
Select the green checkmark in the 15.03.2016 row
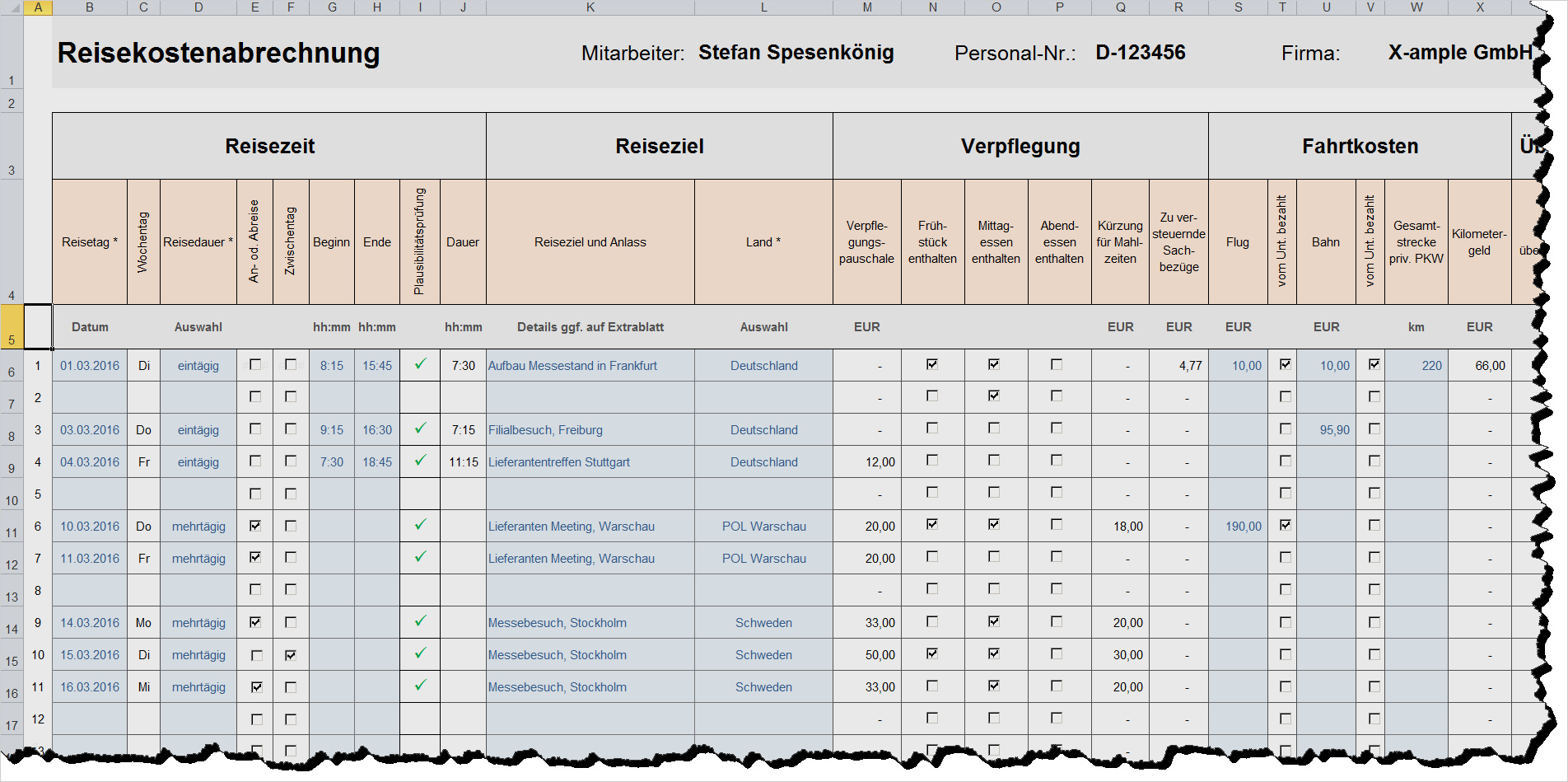click(420, 653)
